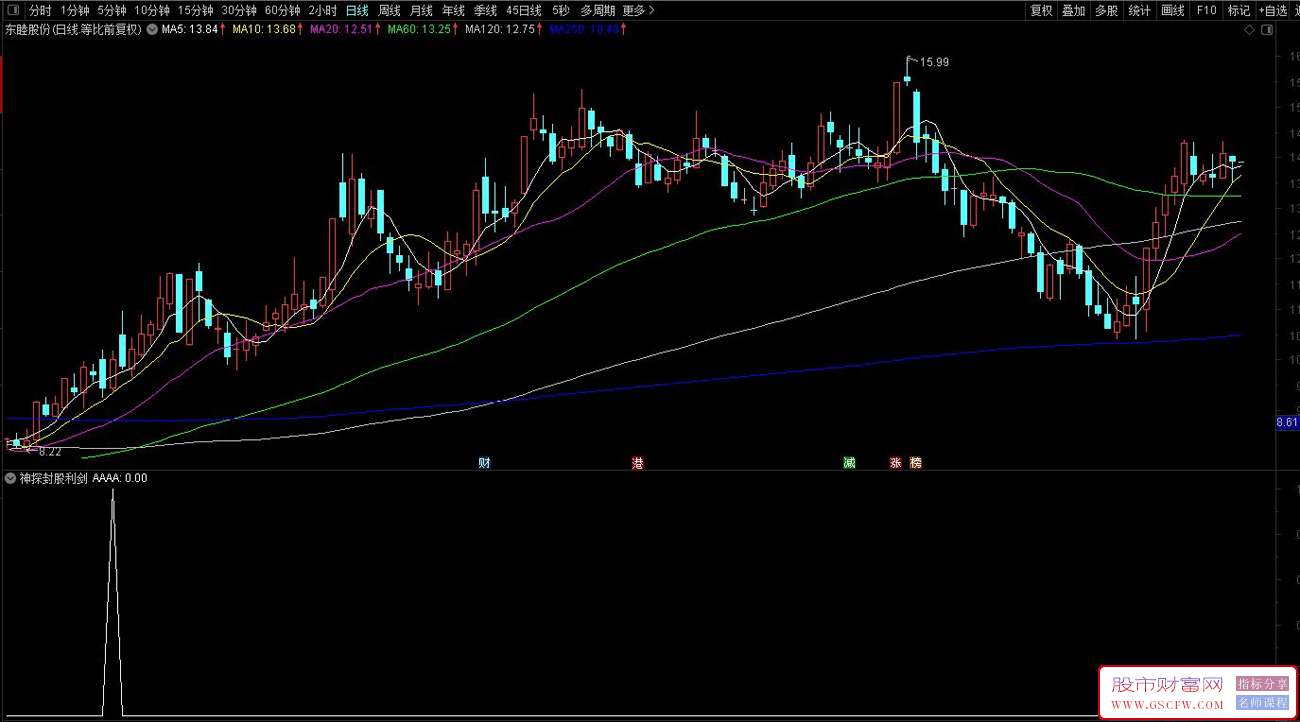The image size is (1300, 722).
Task: Open the 更多 periods dropdown
Action: pyautogui.click(x=639, y=10)
